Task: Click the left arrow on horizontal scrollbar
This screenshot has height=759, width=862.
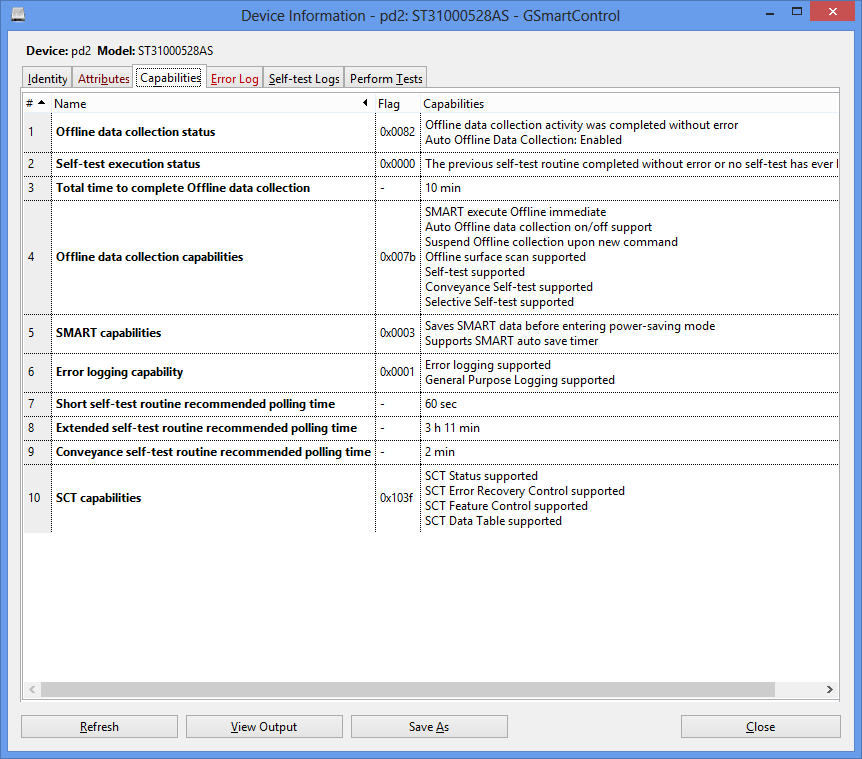Action: (32, 690)
